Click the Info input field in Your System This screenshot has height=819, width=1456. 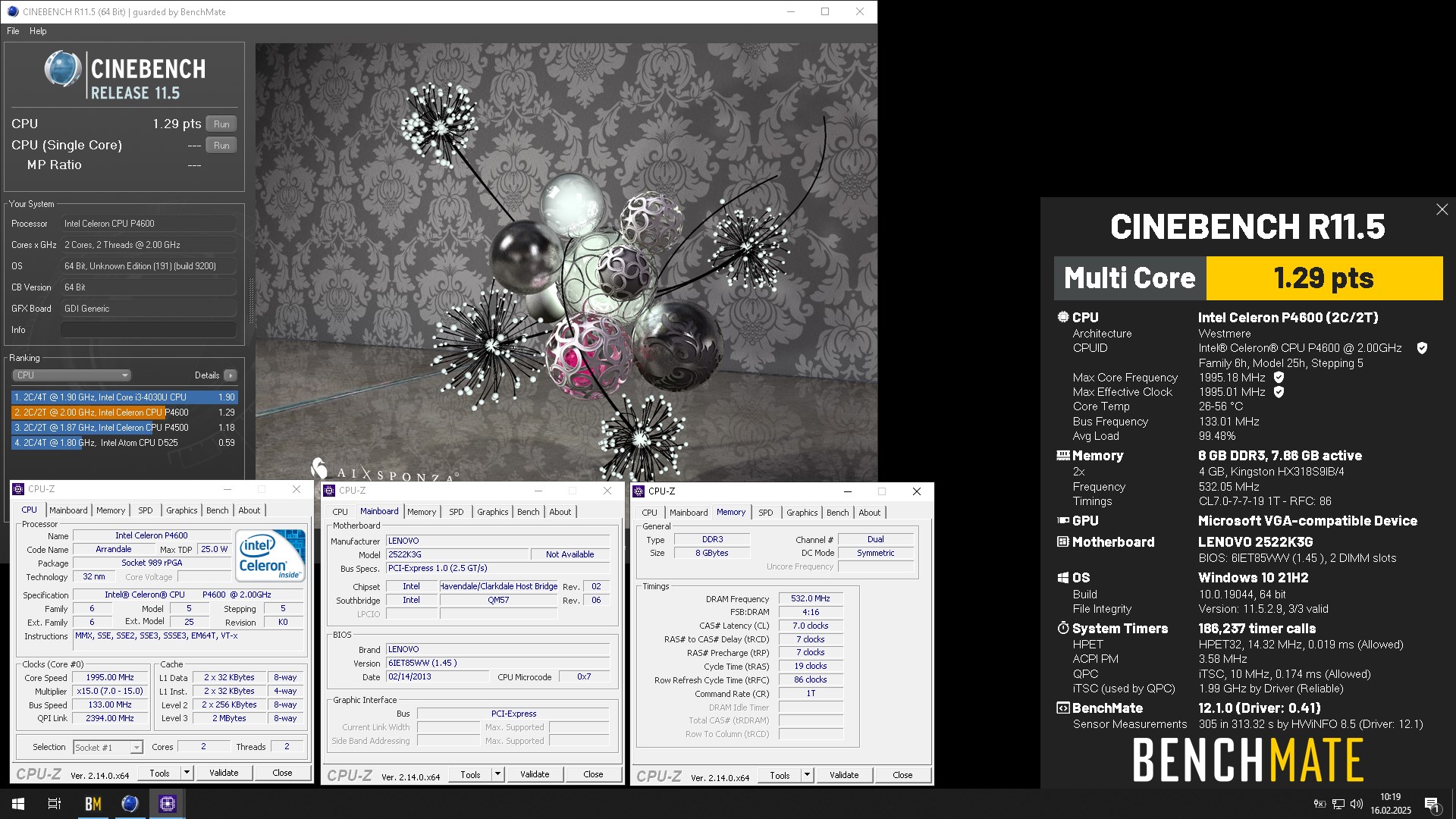coord(148,330)
